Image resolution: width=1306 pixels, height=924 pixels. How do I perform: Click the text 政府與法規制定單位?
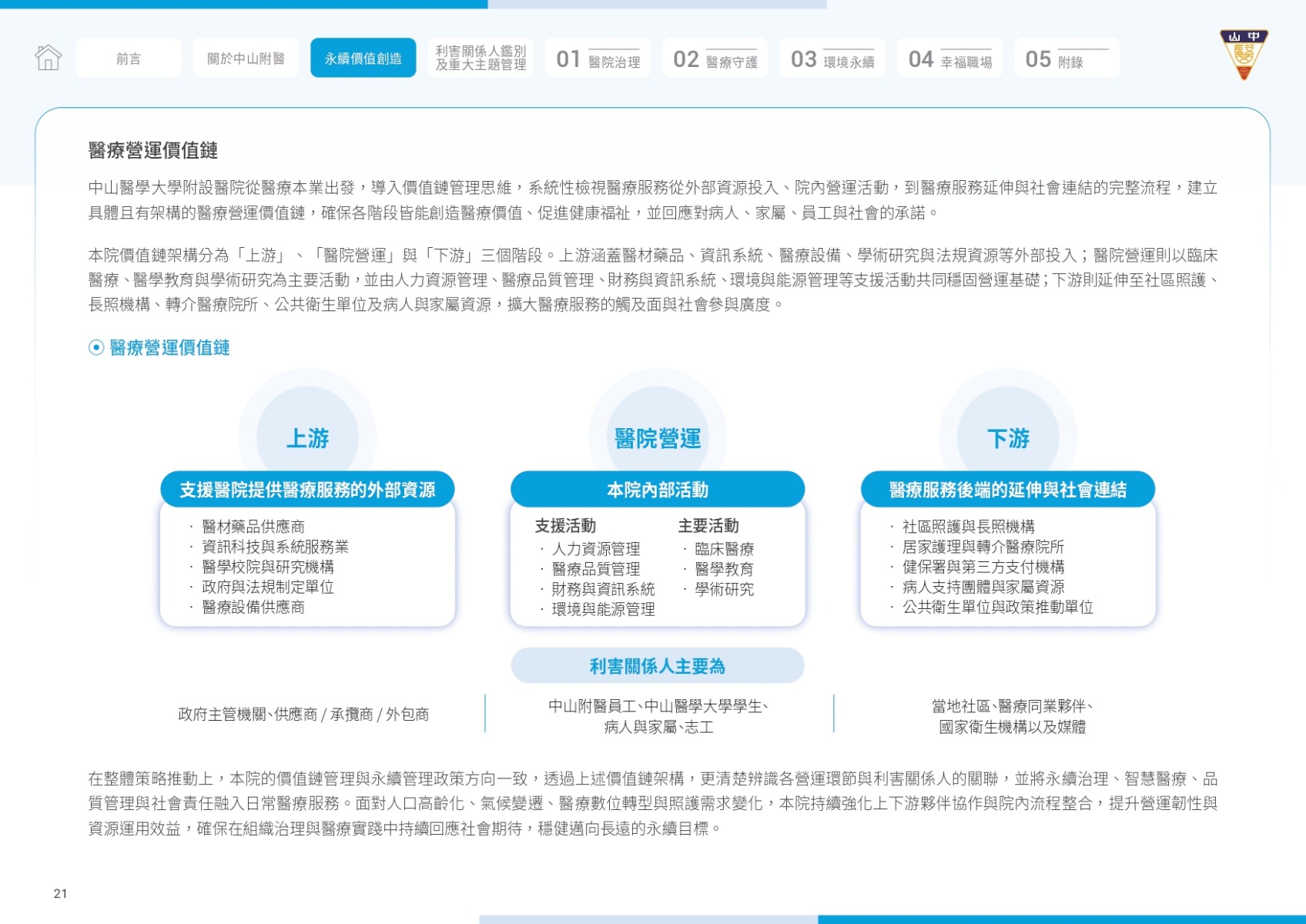point(268,587)
